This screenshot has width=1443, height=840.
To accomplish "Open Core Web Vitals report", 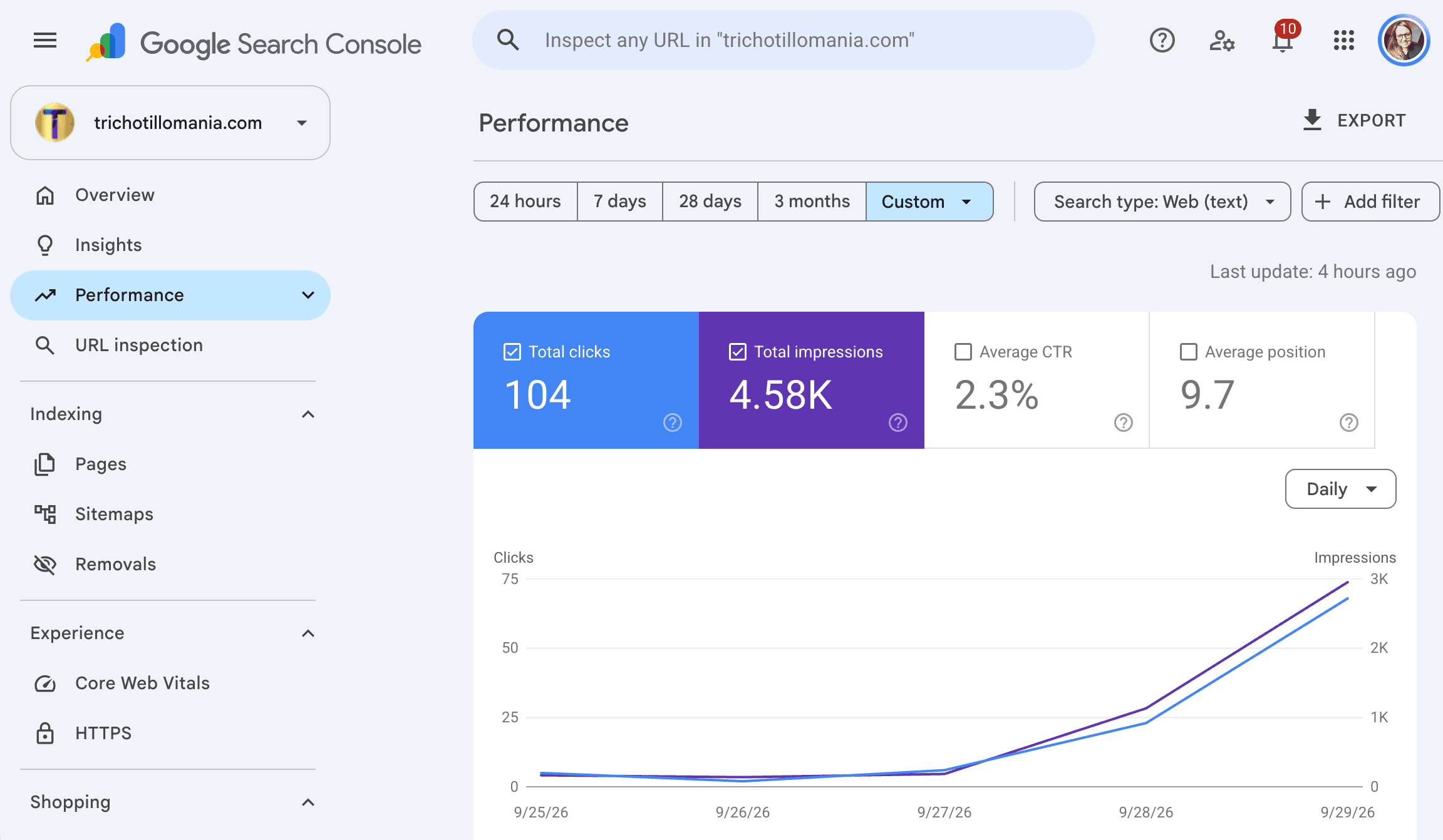I will (170, 684).
